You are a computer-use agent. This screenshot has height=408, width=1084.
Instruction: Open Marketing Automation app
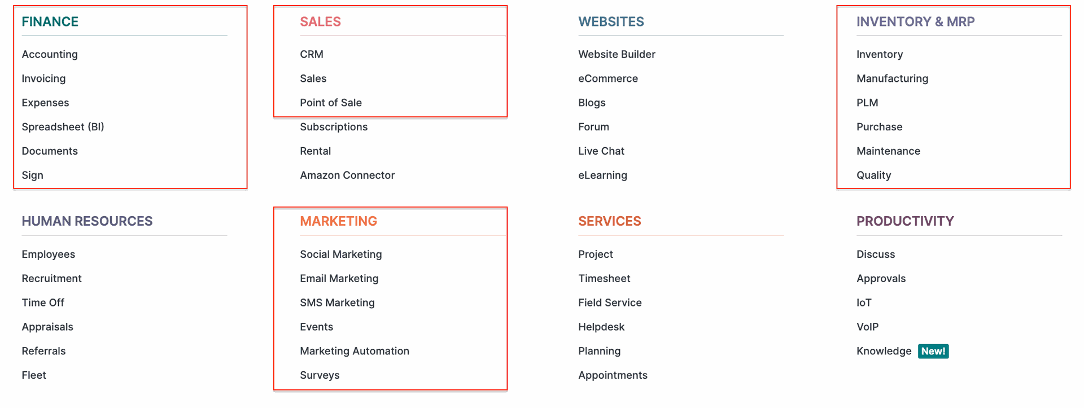(x=355, y=351)
